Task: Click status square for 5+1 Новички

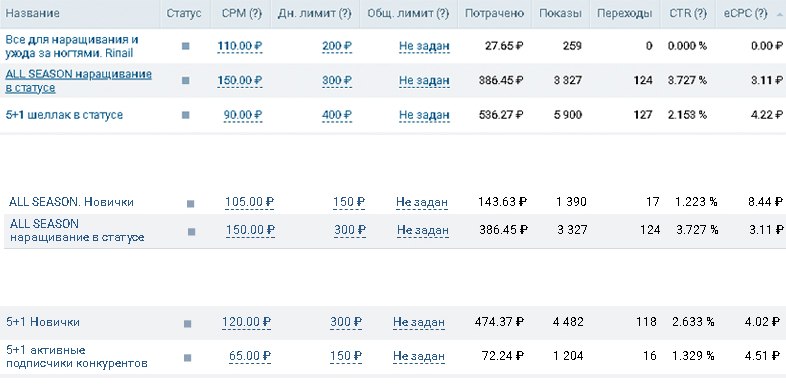Action: 187,324
